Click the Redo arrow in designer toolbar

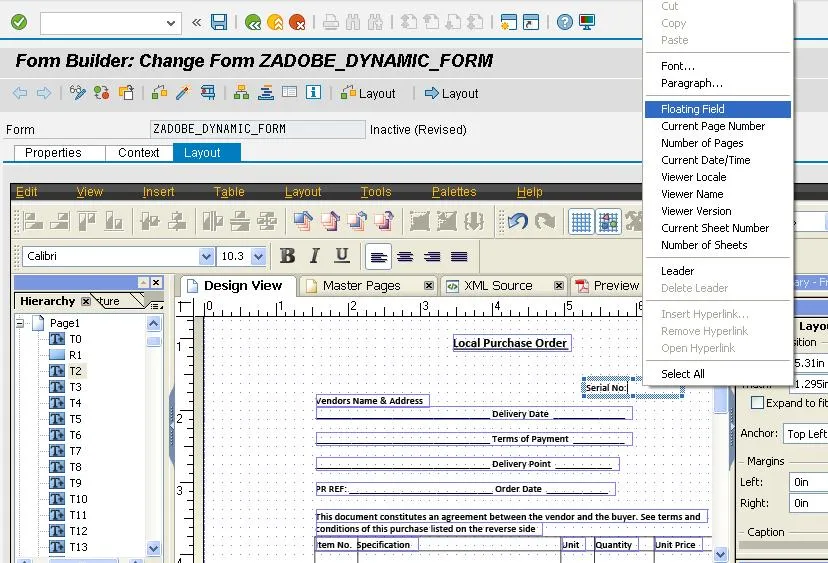[x=545, y=221]
